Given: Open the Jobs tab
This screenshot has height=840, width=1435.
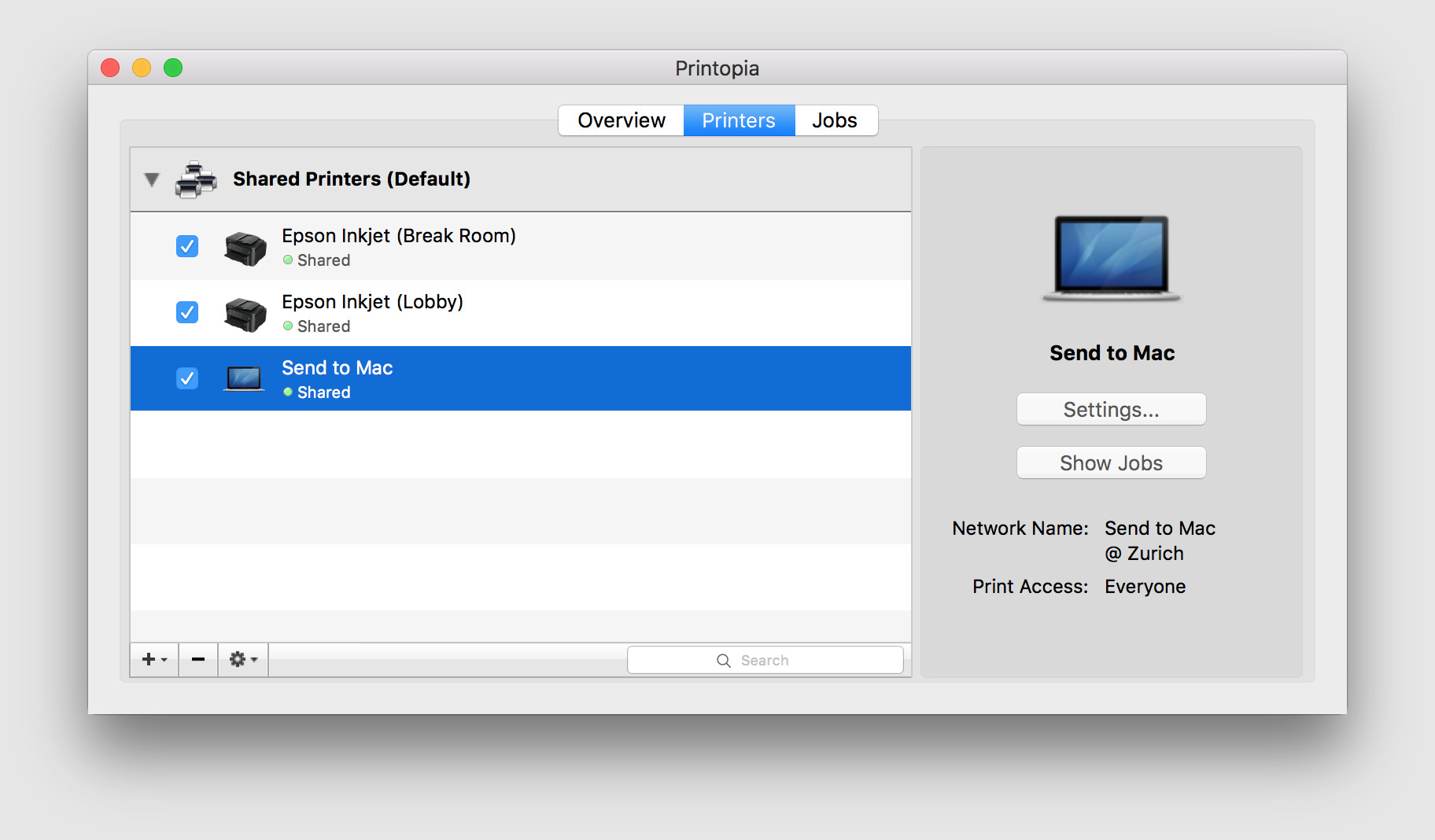Looking at the screenshot, I should (x=836, y=120).
